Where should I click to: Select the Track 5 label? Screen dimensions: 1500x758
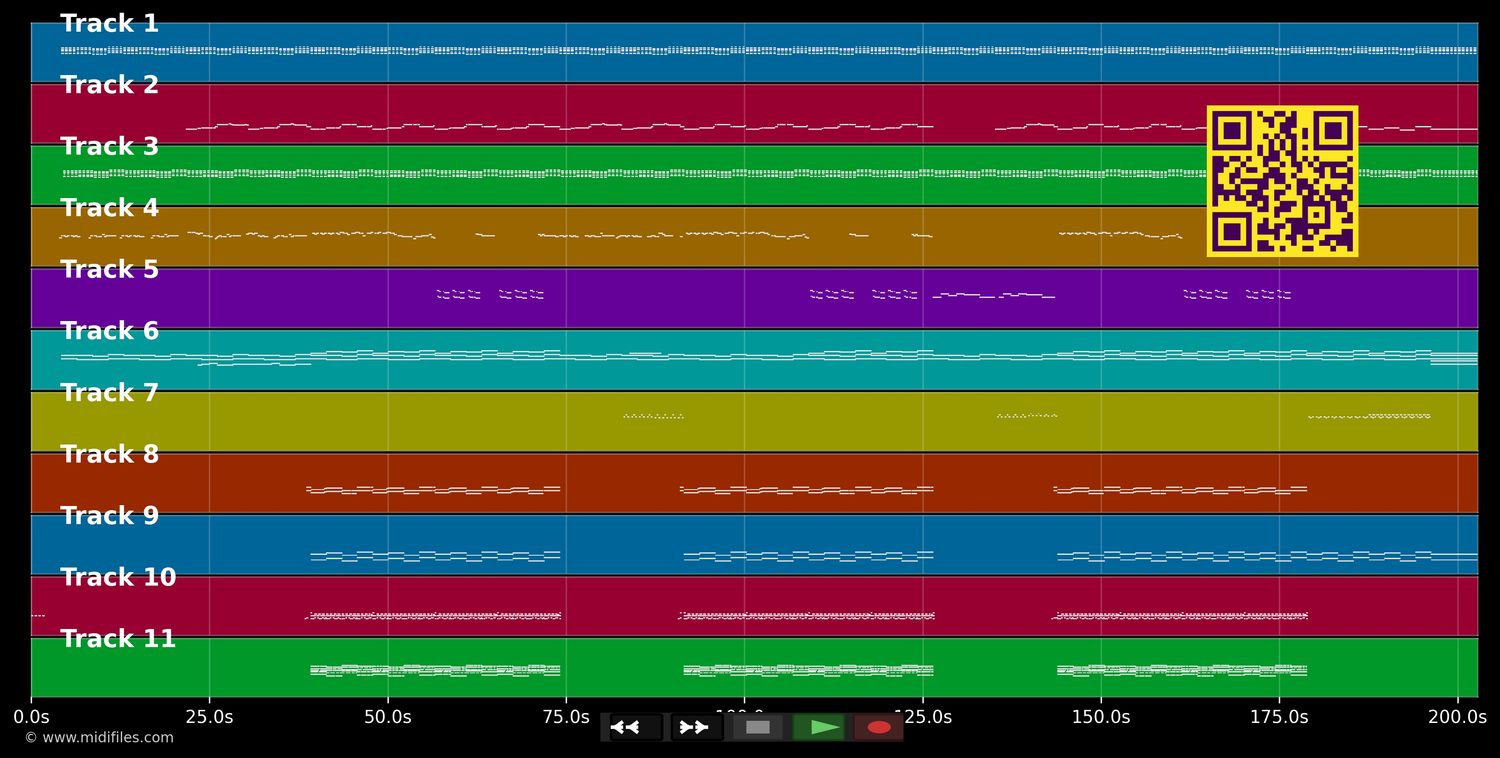(x=109, y=270)
